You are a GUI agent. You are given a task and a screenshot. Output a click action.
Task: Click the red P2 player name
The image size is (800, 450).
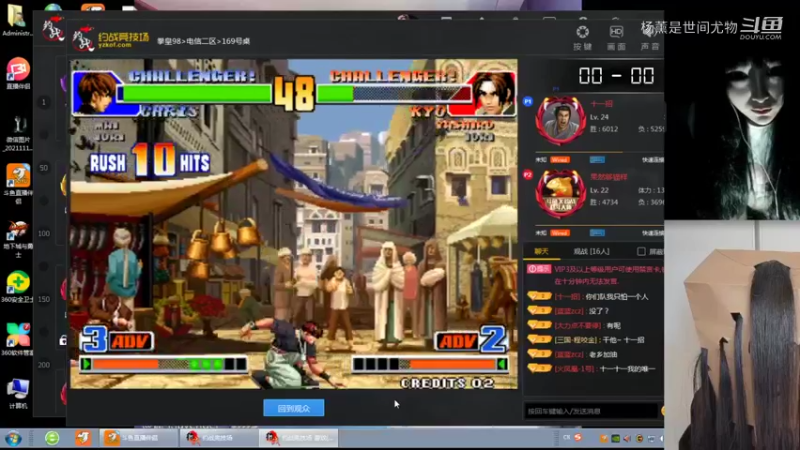click(x=609, y=177)
